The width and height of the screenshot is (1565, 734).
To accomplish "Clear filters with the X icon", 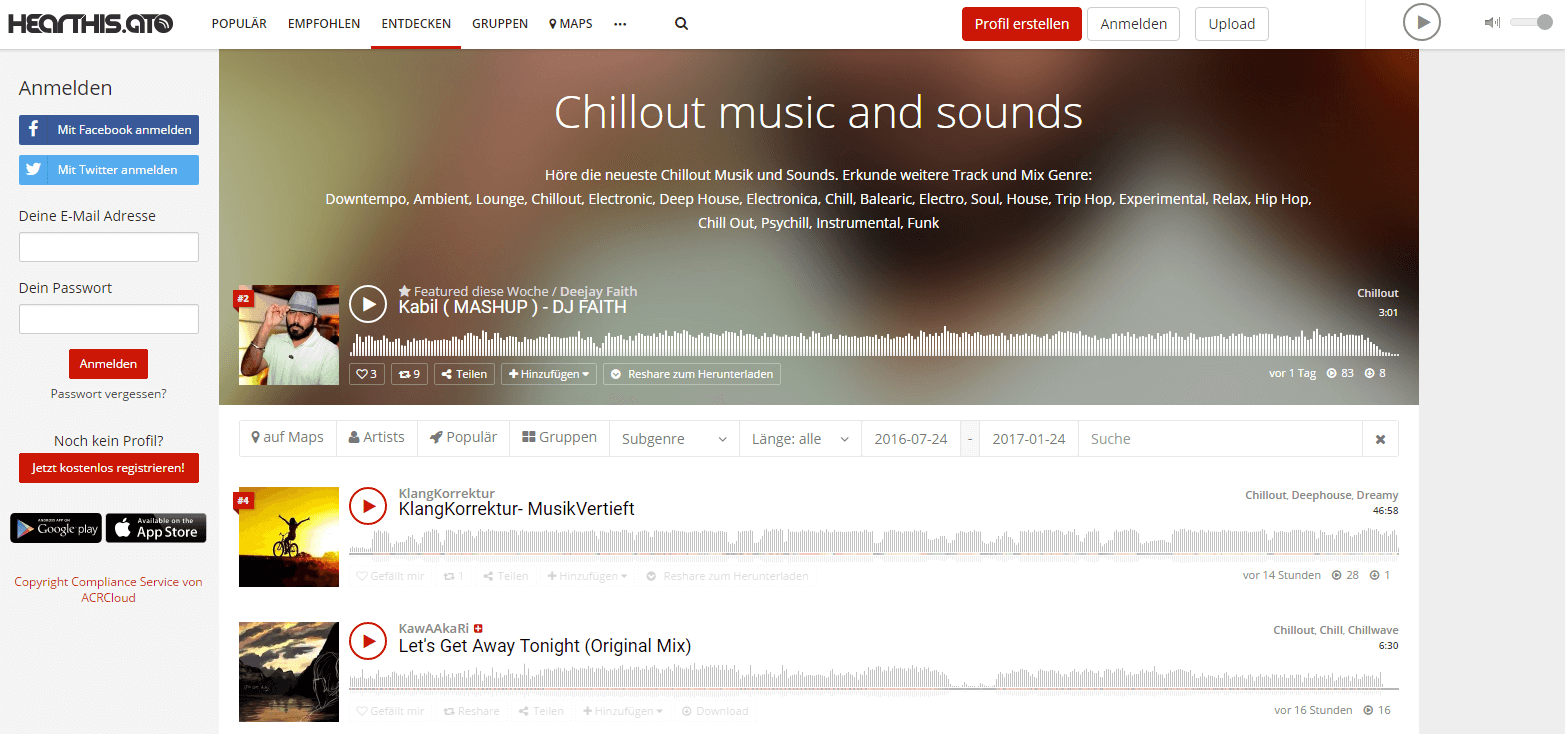I will point(1380,439).
